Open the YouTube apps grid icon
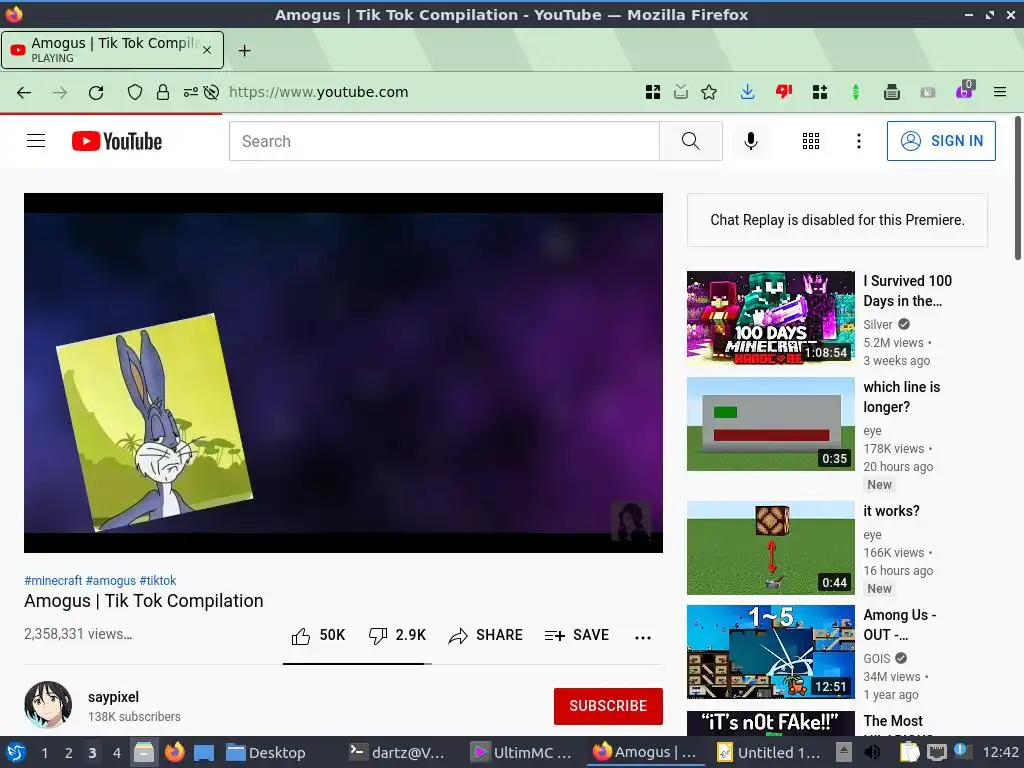This screenshot has width=1024, height=768. point(810,141)
